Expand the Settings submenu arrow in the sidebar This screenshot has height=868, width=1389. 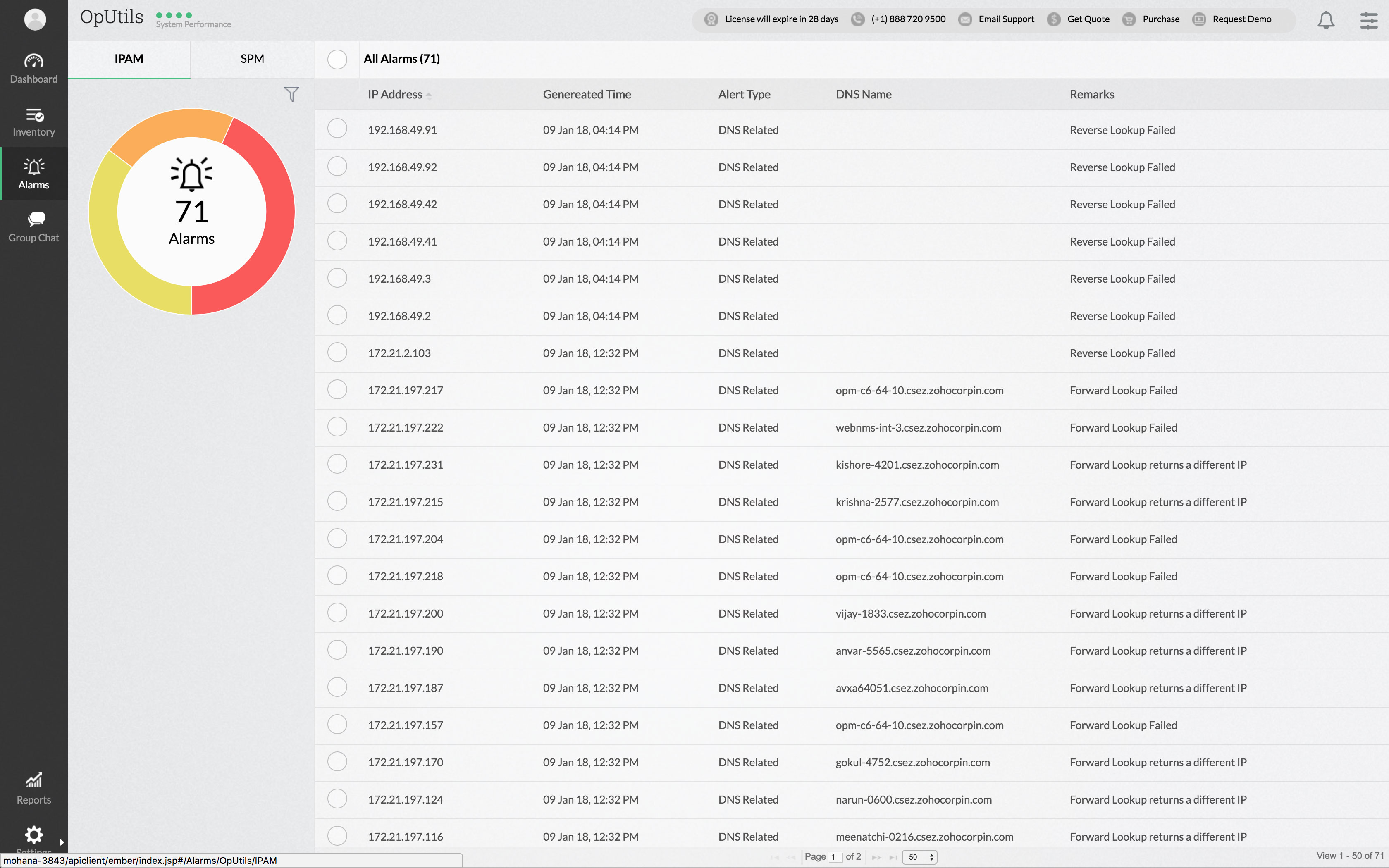(62, 842)
